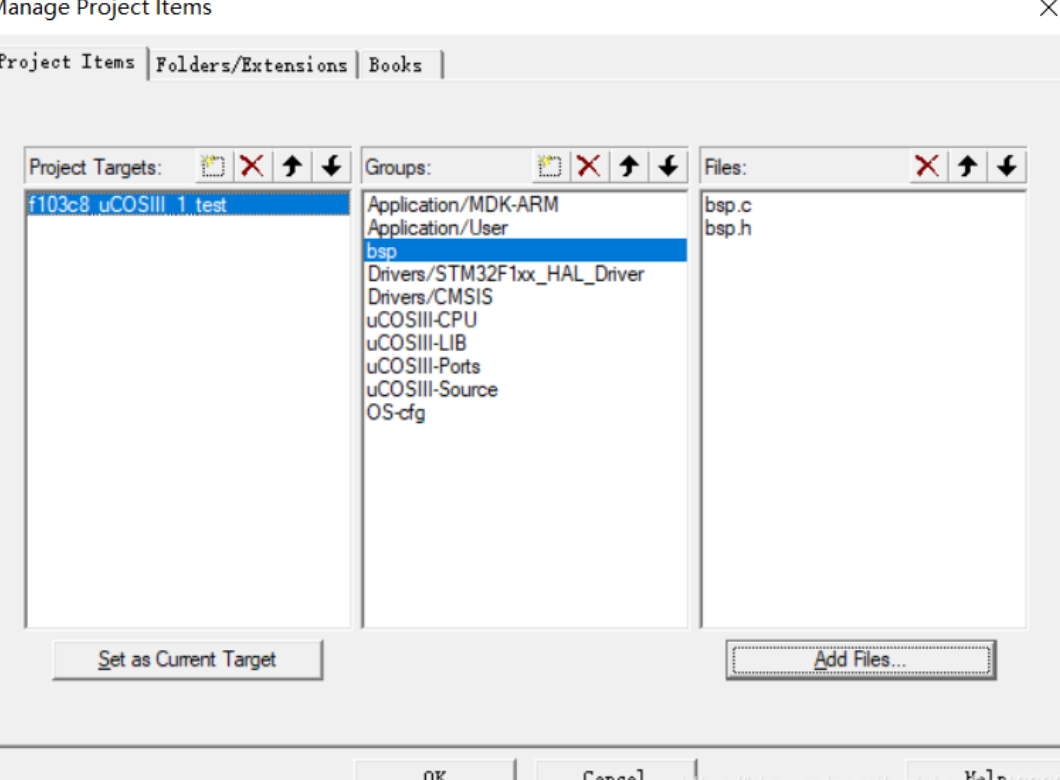Move selected Group up
Viewport: 1060px width, 780px height.
pyautogui.click(x=629, y=166)
